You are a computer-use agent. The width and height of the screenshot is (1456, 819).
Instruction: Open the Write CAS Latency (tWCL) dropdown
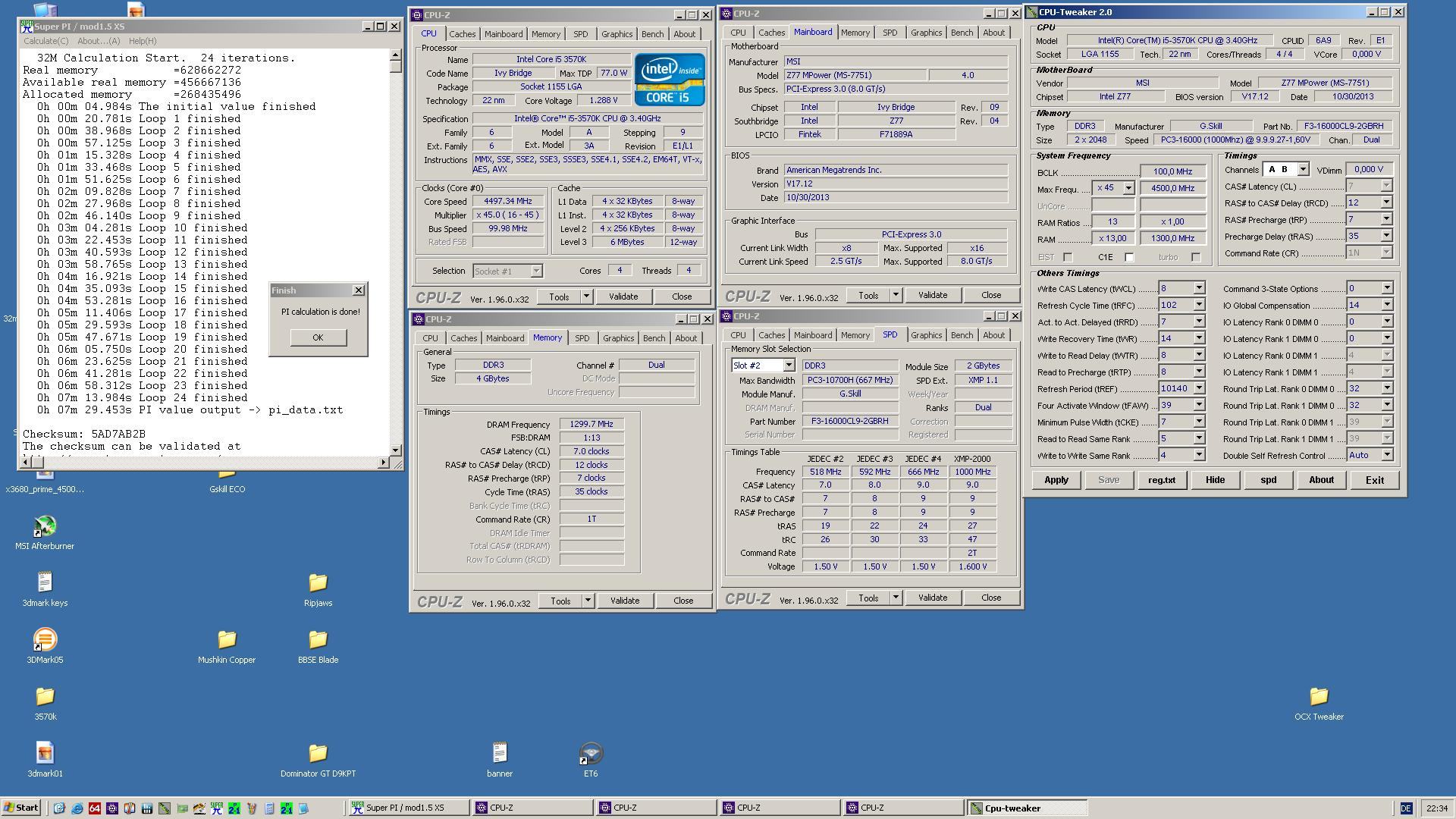pos(1199,289)
